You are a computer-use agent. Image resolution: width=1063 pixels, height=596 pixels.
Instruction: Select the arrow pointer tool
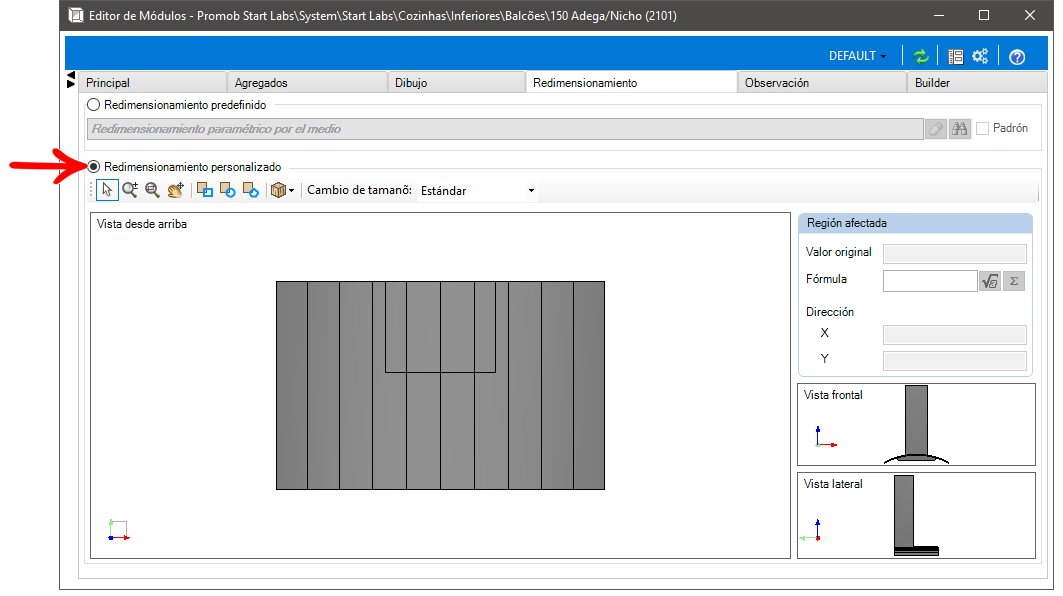coord(107,191)
